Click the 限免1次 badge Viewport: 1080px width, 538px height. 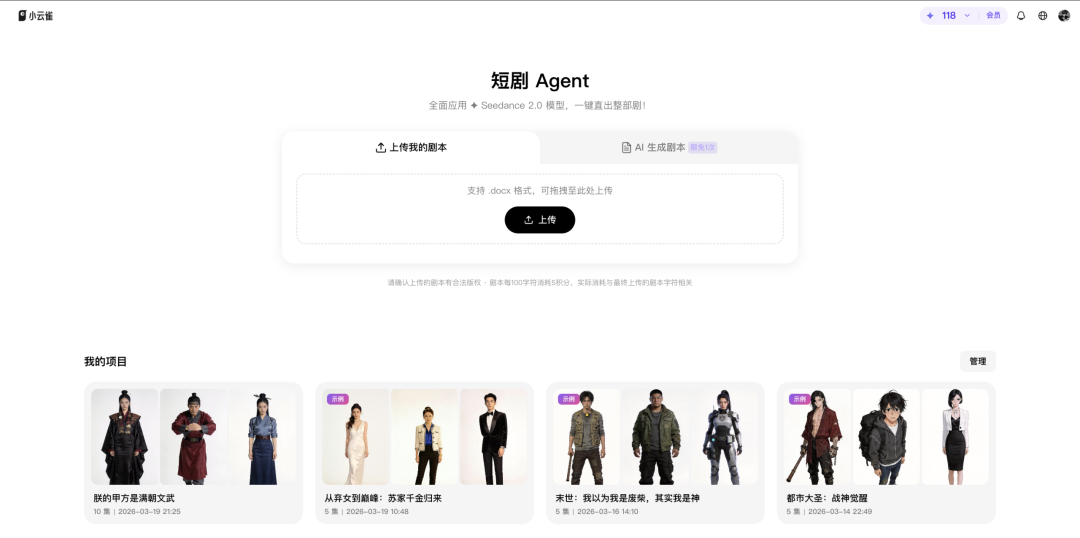coord(703,147)
